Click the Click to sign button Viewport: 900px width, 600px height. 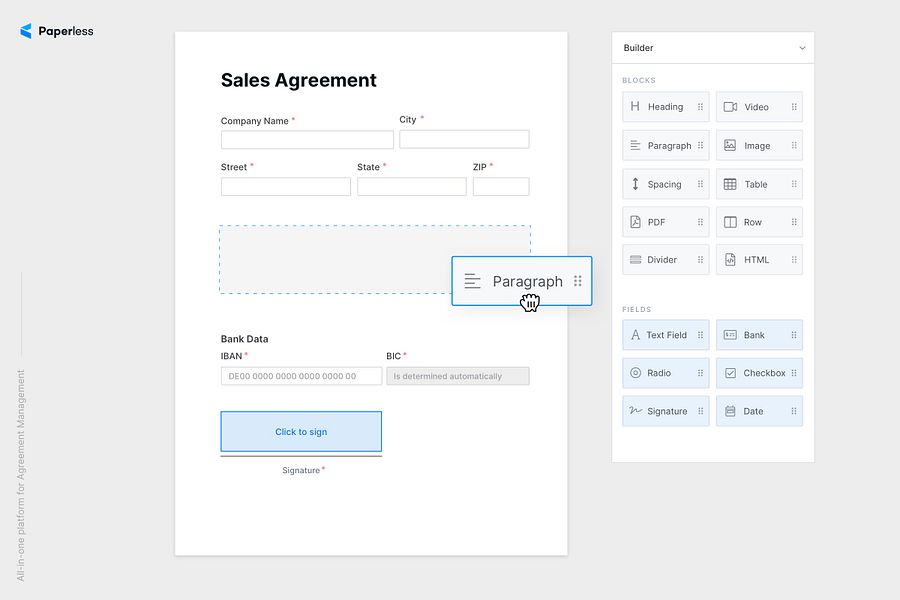click(x=301, y=431)
